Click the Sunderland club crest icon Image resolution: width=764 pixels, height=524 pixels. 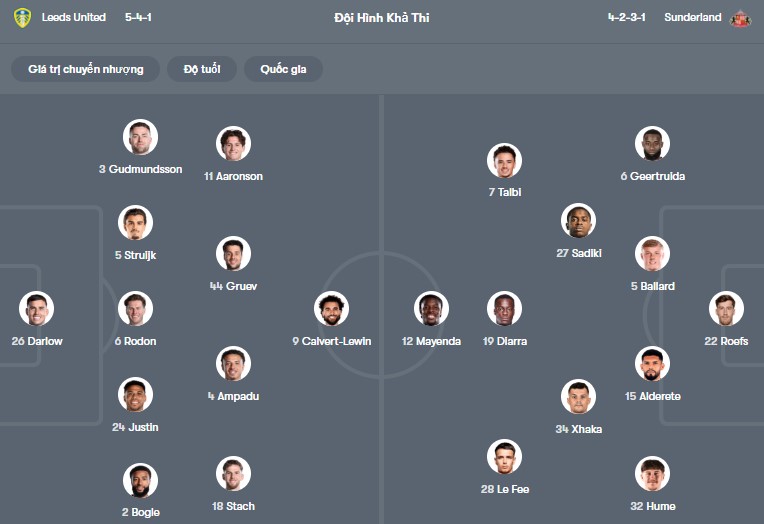(740, 18)
